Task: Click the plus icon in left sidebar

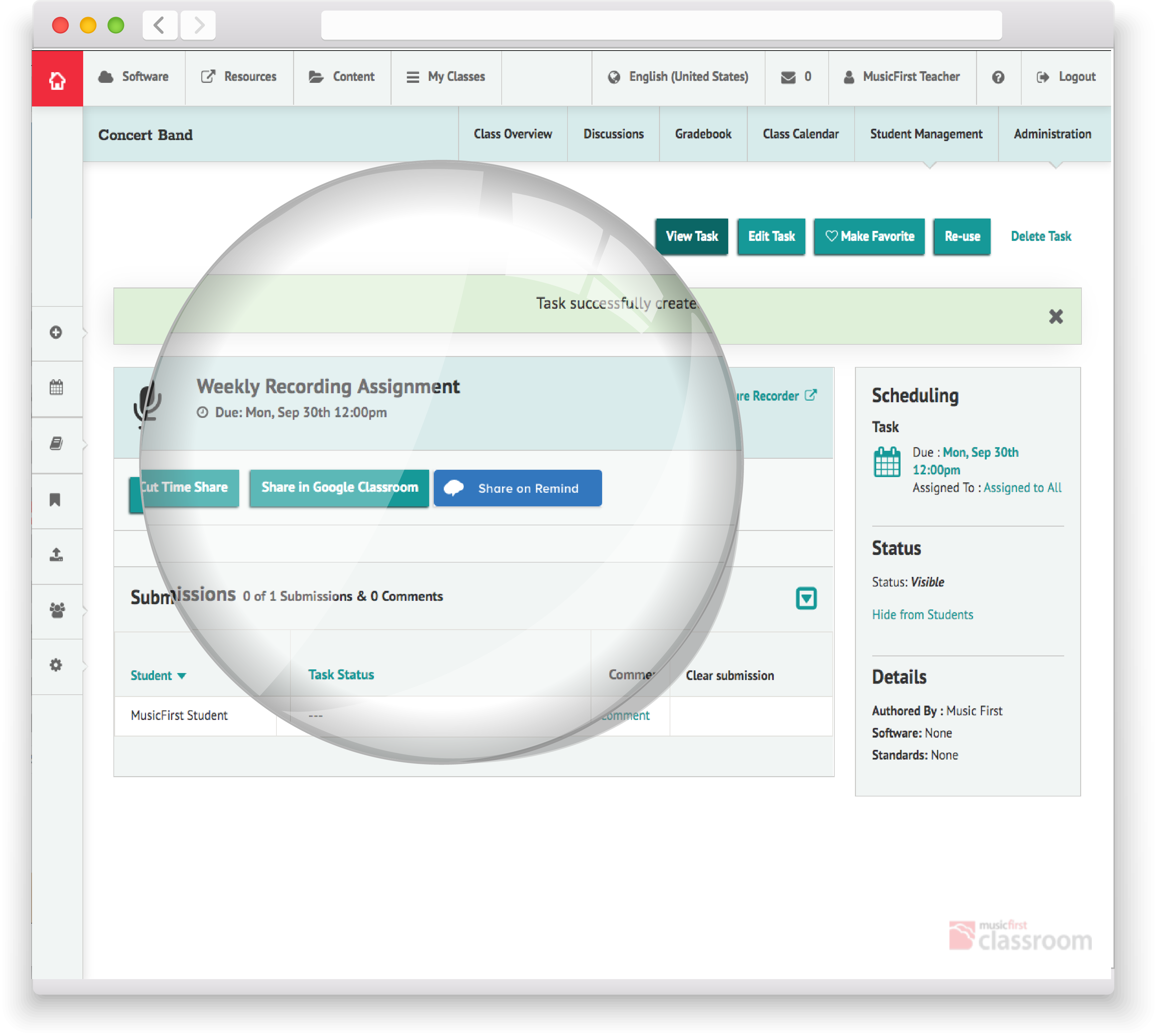Action: [x=56, y=333]
